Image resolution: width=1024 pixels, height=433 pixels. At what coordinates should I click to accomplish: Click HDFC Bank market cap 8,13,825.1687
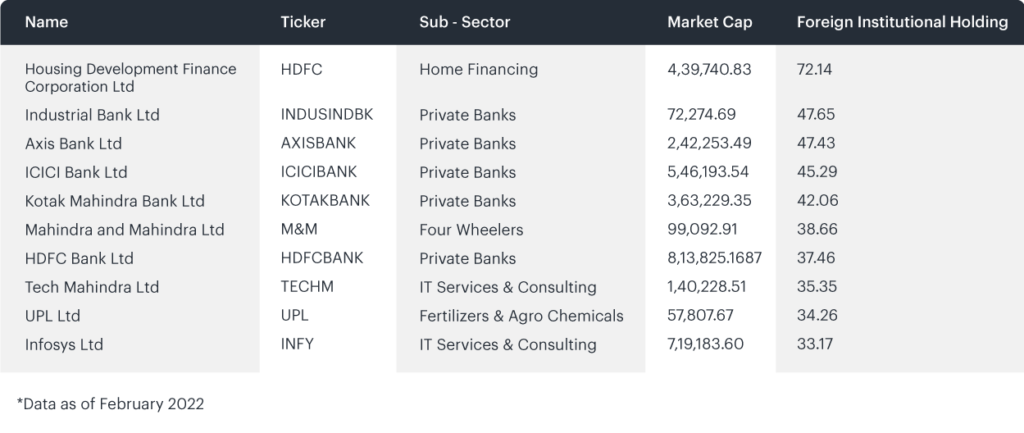(x=714, y=258)
